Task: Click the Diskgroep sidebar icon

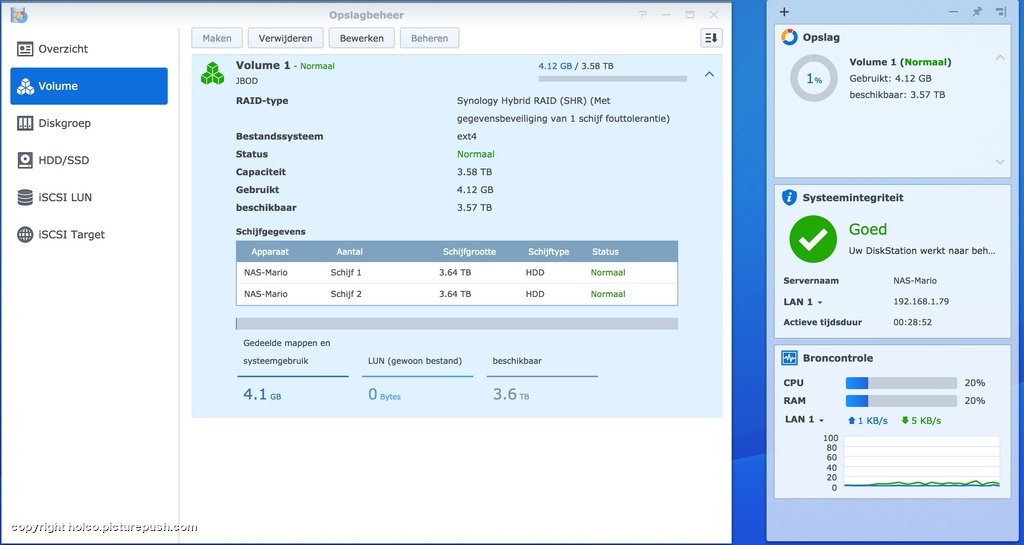Action: (x=25, y=123)
